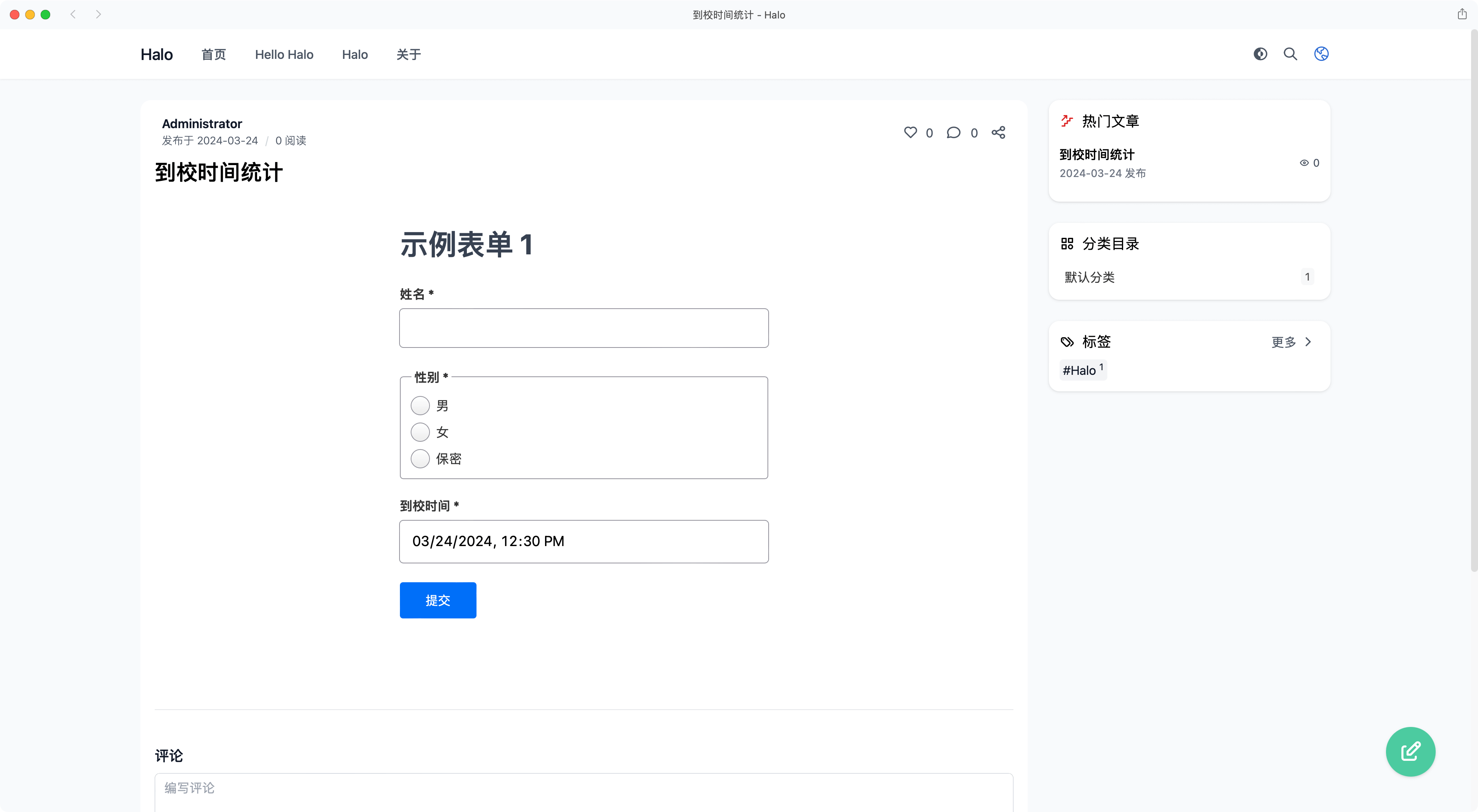Click the green floating edit button
Screen dimensions: 1478x812
1410,752
